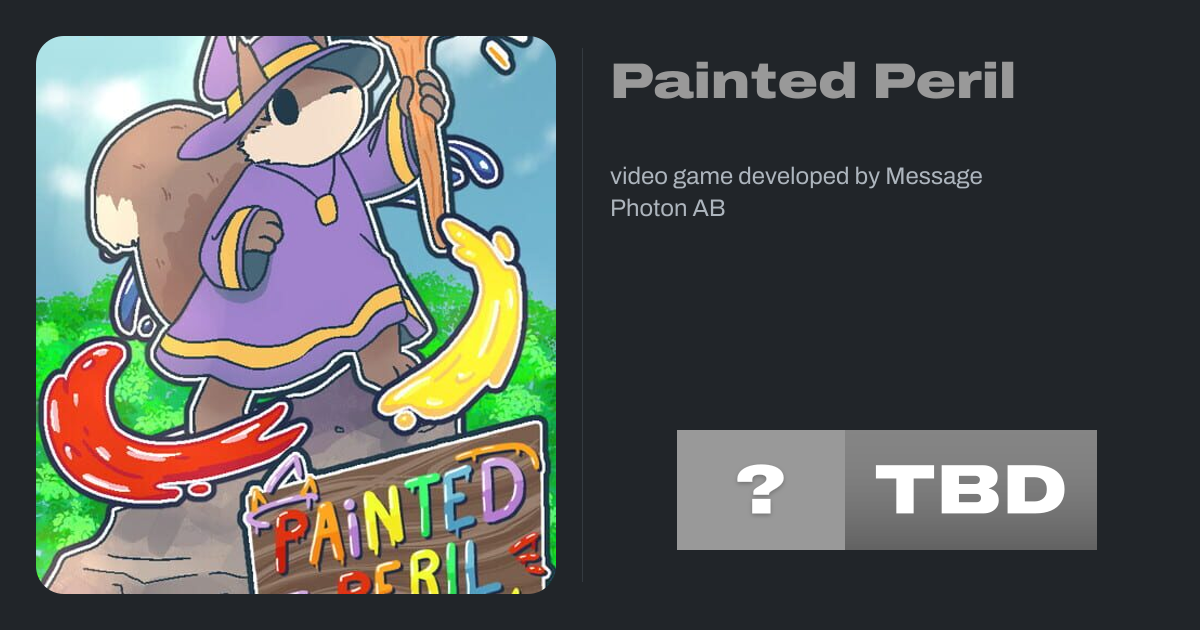This screenshot has height=630, width=1200.
Task: Click the TBD rating badge
Action: tap(971, 490)
